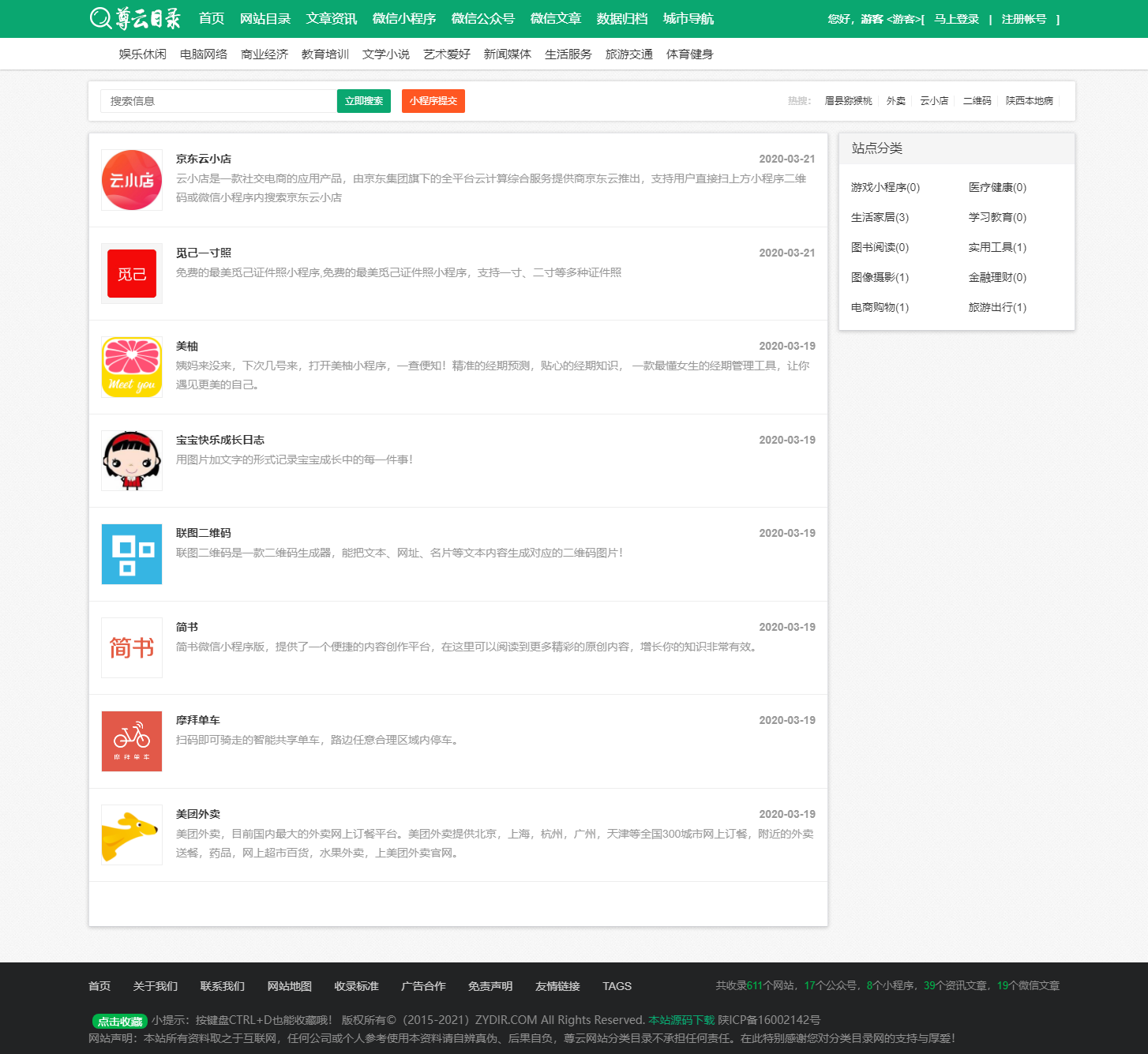Open 文章资讯 menu item
1148x1054 pixels.
coord(332,18)
